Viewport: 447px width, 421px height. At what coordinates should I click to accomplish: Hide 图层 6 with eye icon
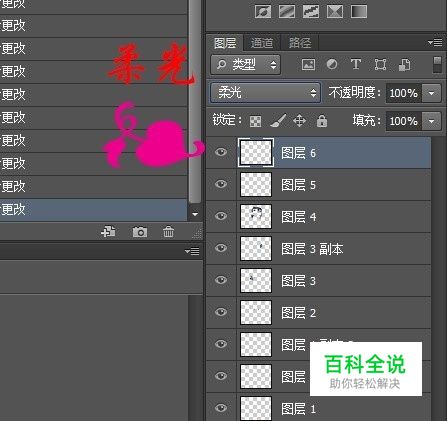click(x=221, y=152)
